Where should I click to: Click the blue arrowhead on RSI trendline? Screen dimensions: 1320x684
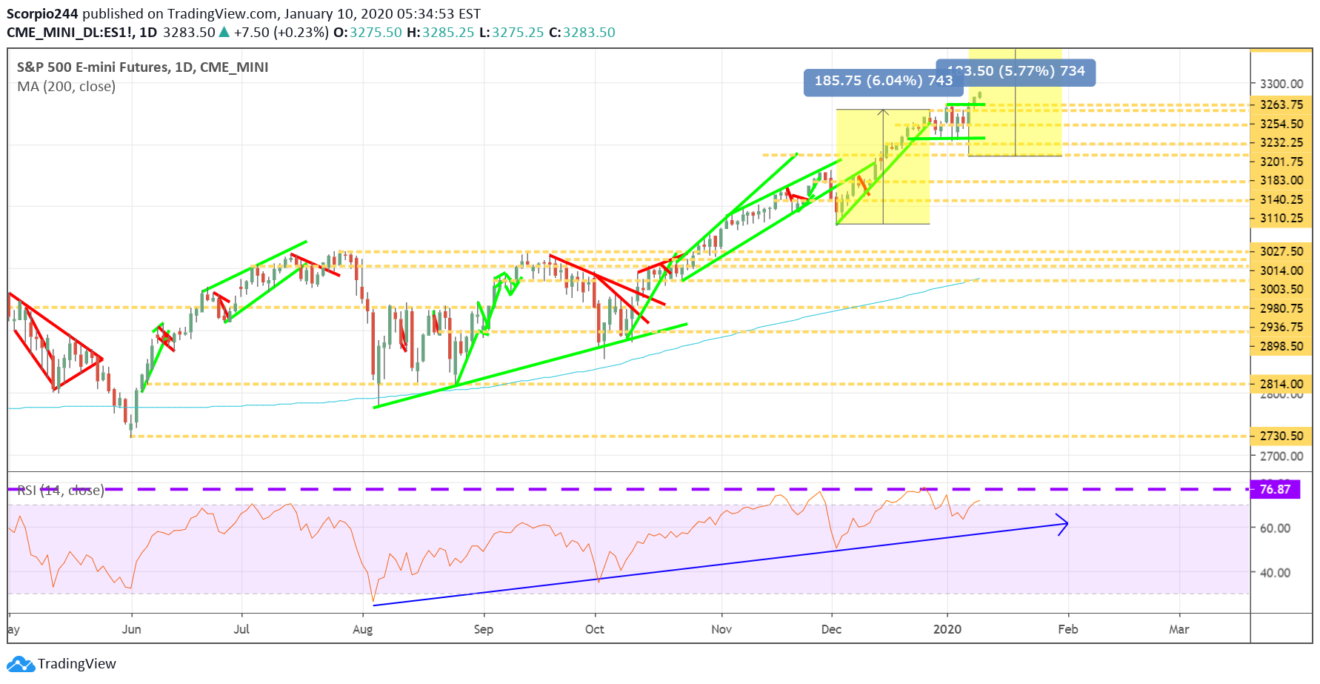point(1064,522)
